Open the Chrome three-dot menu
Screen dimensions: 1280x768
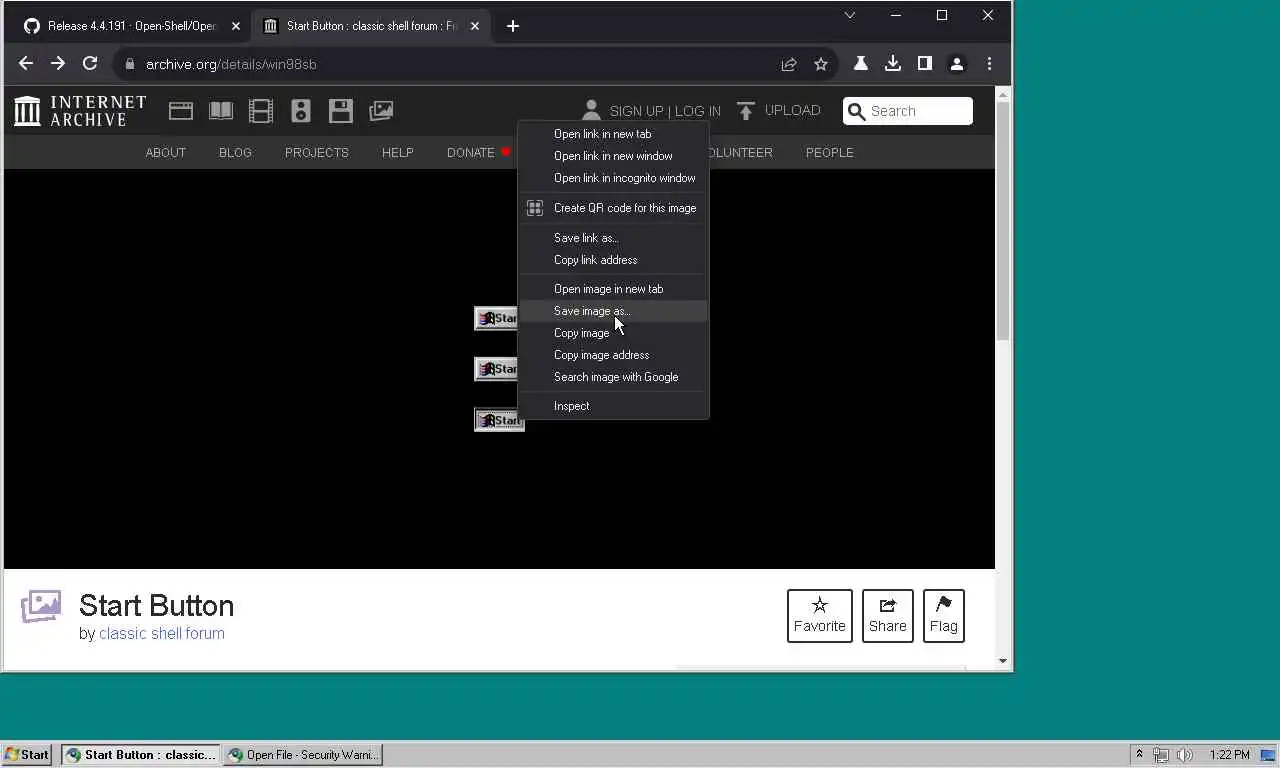[x=989, y=63]
